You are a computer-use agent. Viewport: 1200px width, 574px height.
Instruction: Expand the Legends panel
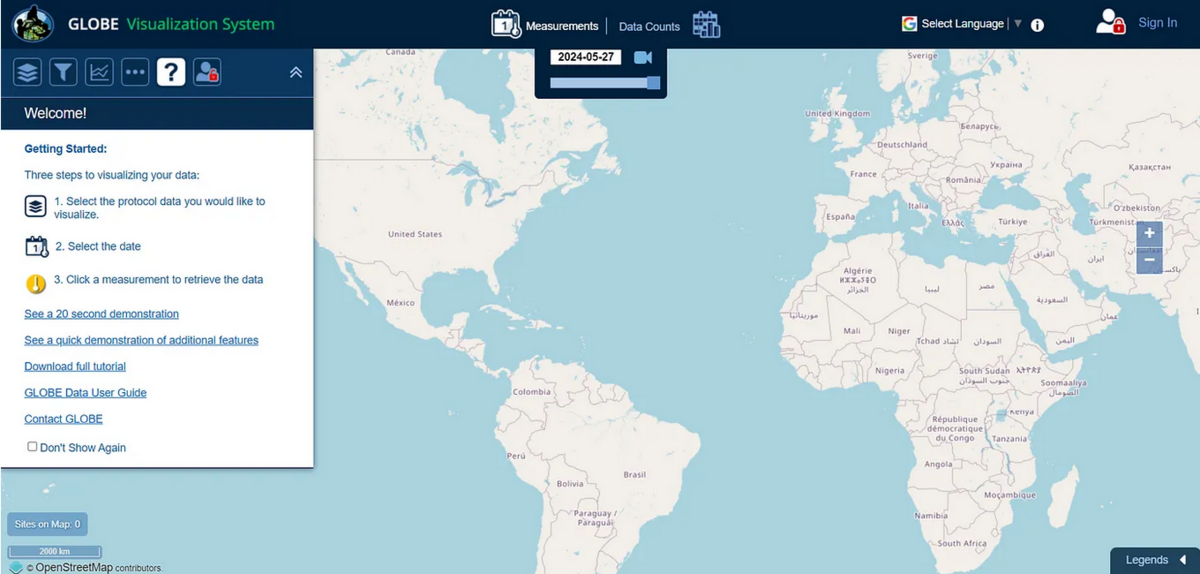(1155, 560)
